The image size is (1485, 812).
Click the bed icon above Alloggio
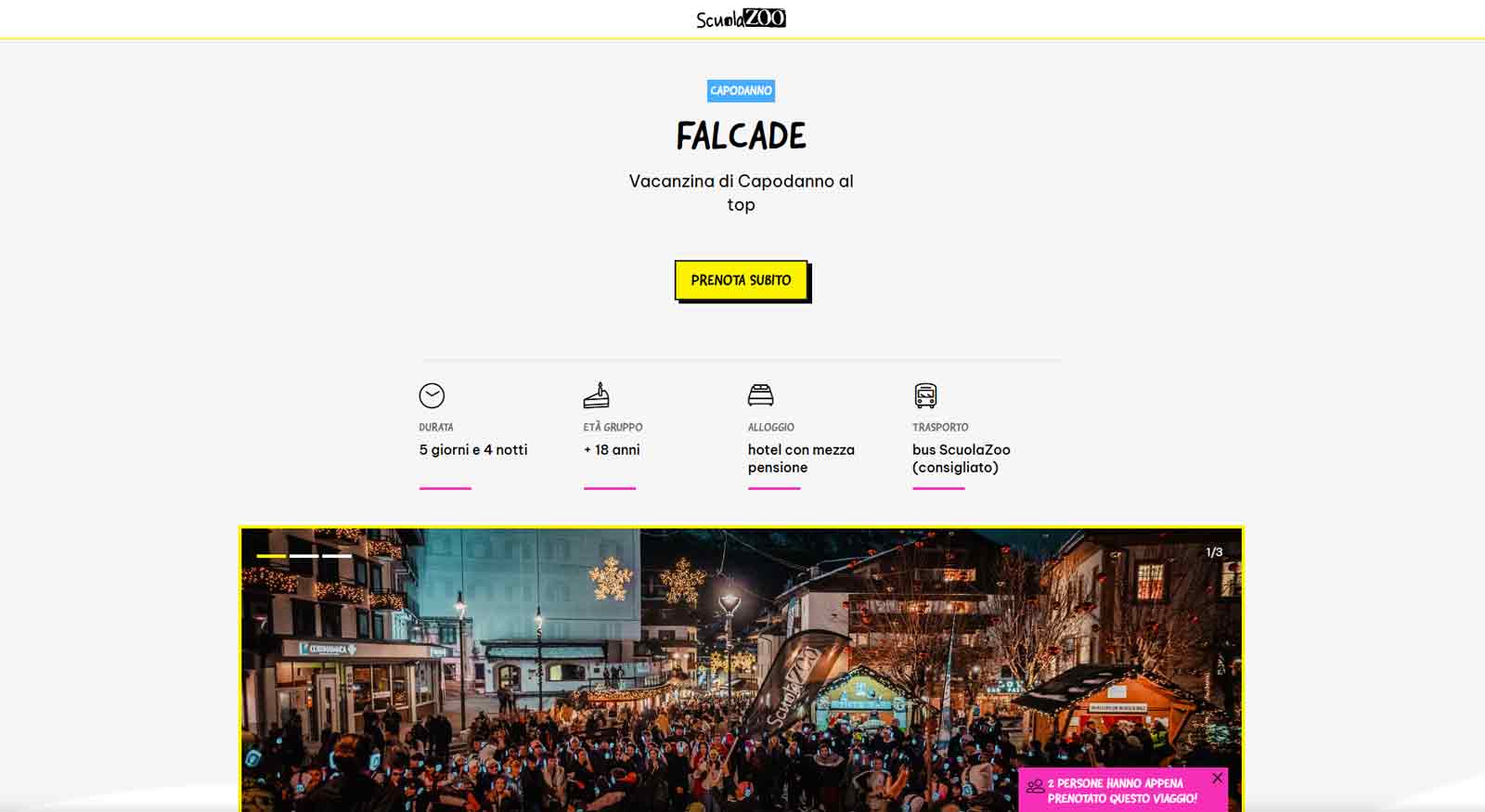click(x=760, y=395)
